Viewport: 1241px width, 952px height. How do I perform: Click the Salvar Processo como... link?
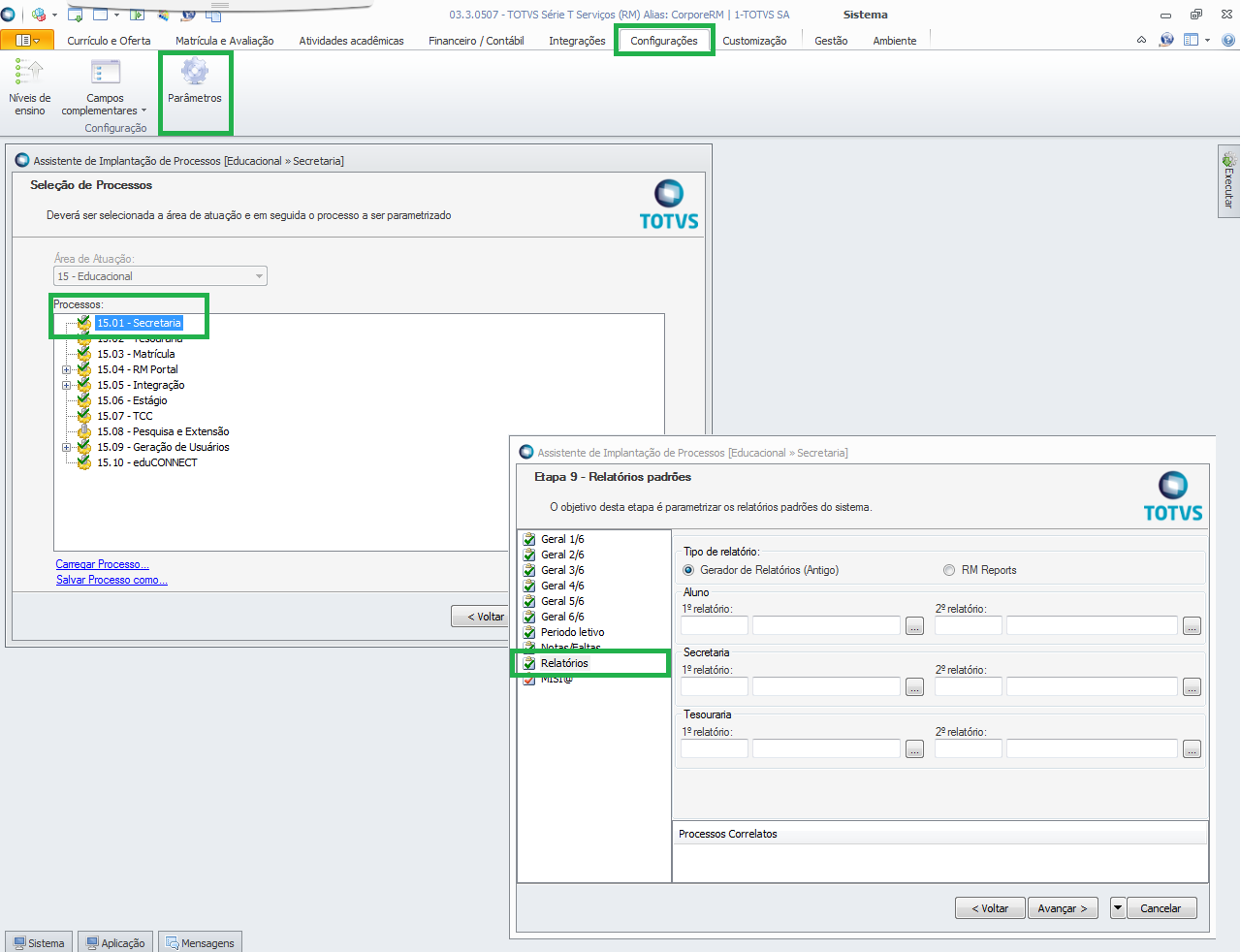tap(111, 580)
